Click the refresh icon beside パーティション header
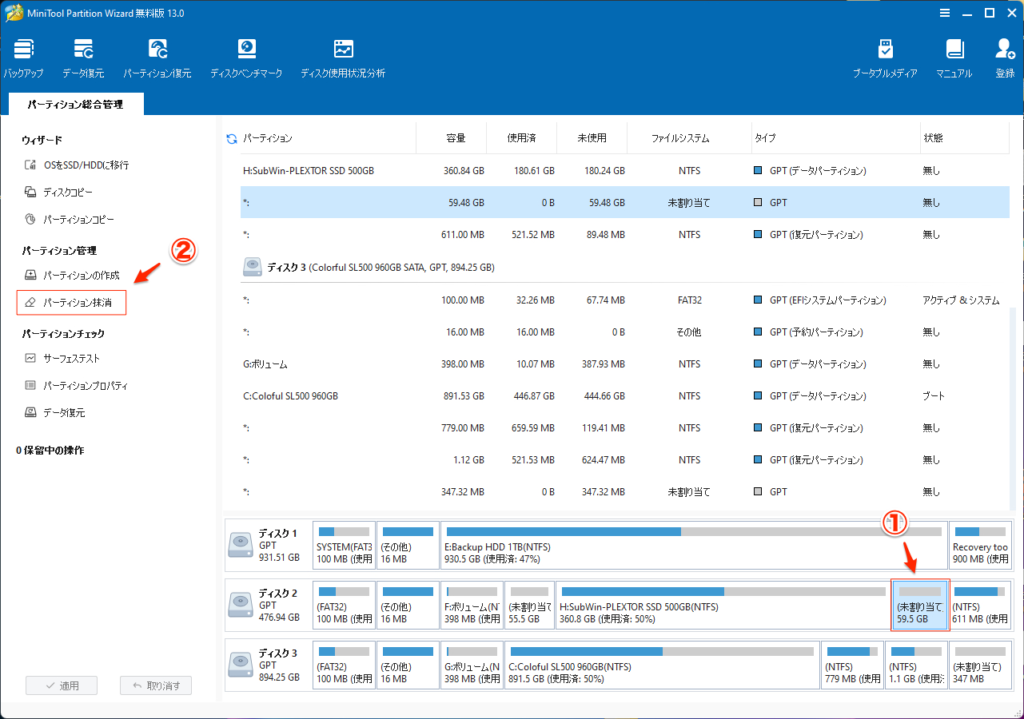 pos(232,138)
